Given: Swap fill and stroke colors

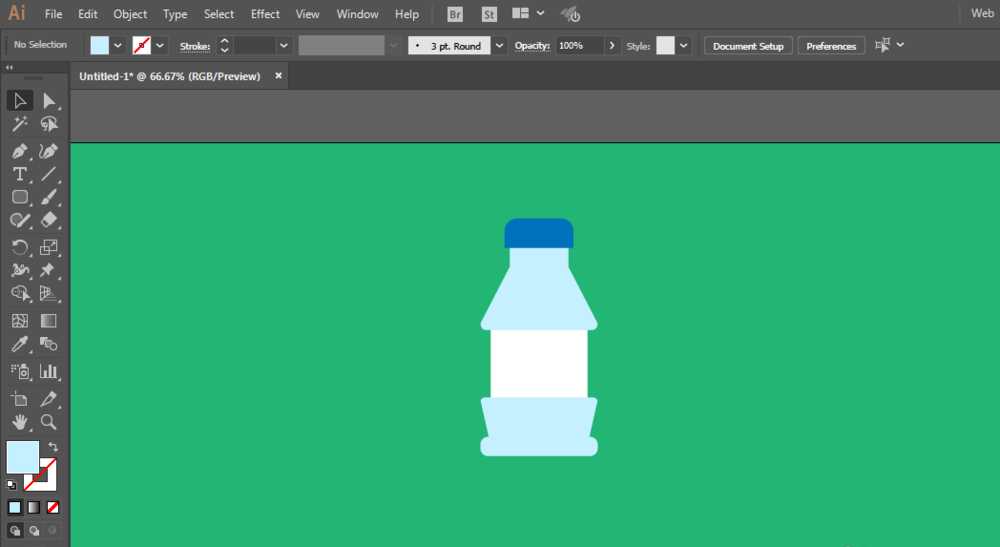Looking at the screenshot, I should pyautogui.click(x=53, y=446).
